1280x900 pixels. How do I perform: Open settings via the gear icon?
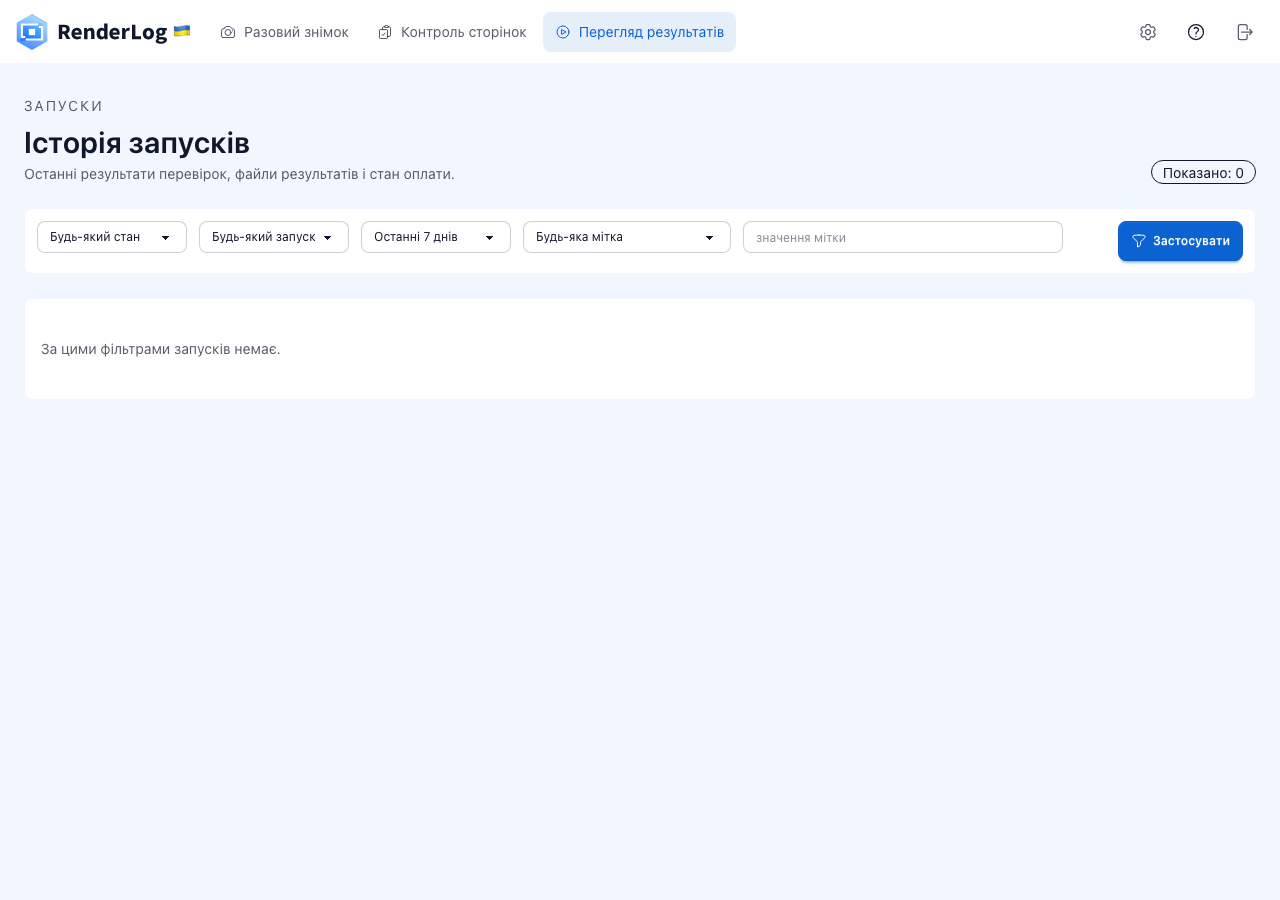click(1148, 32)
